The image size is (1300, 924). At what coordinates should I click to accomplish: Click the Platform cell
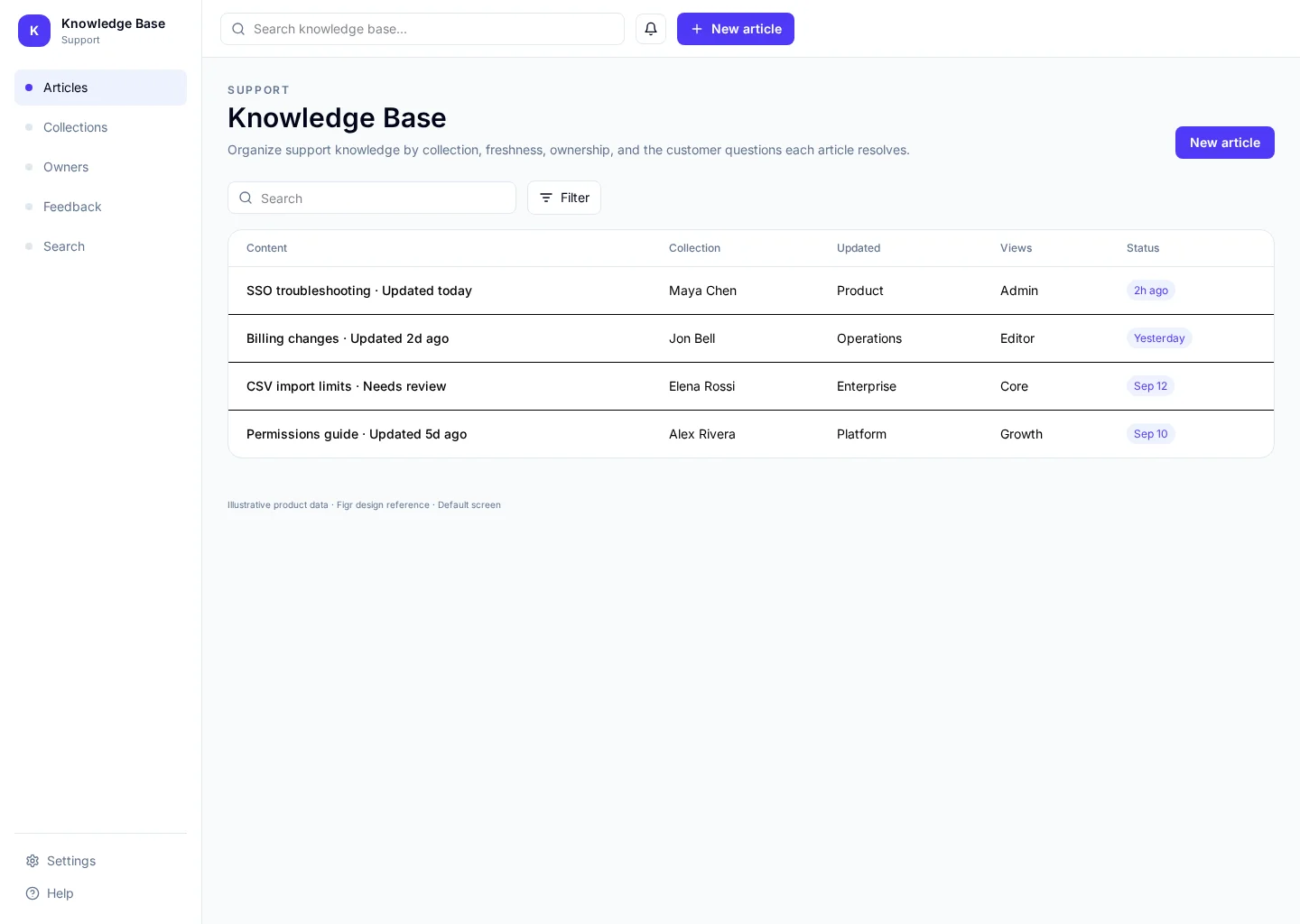click(861, 434)
